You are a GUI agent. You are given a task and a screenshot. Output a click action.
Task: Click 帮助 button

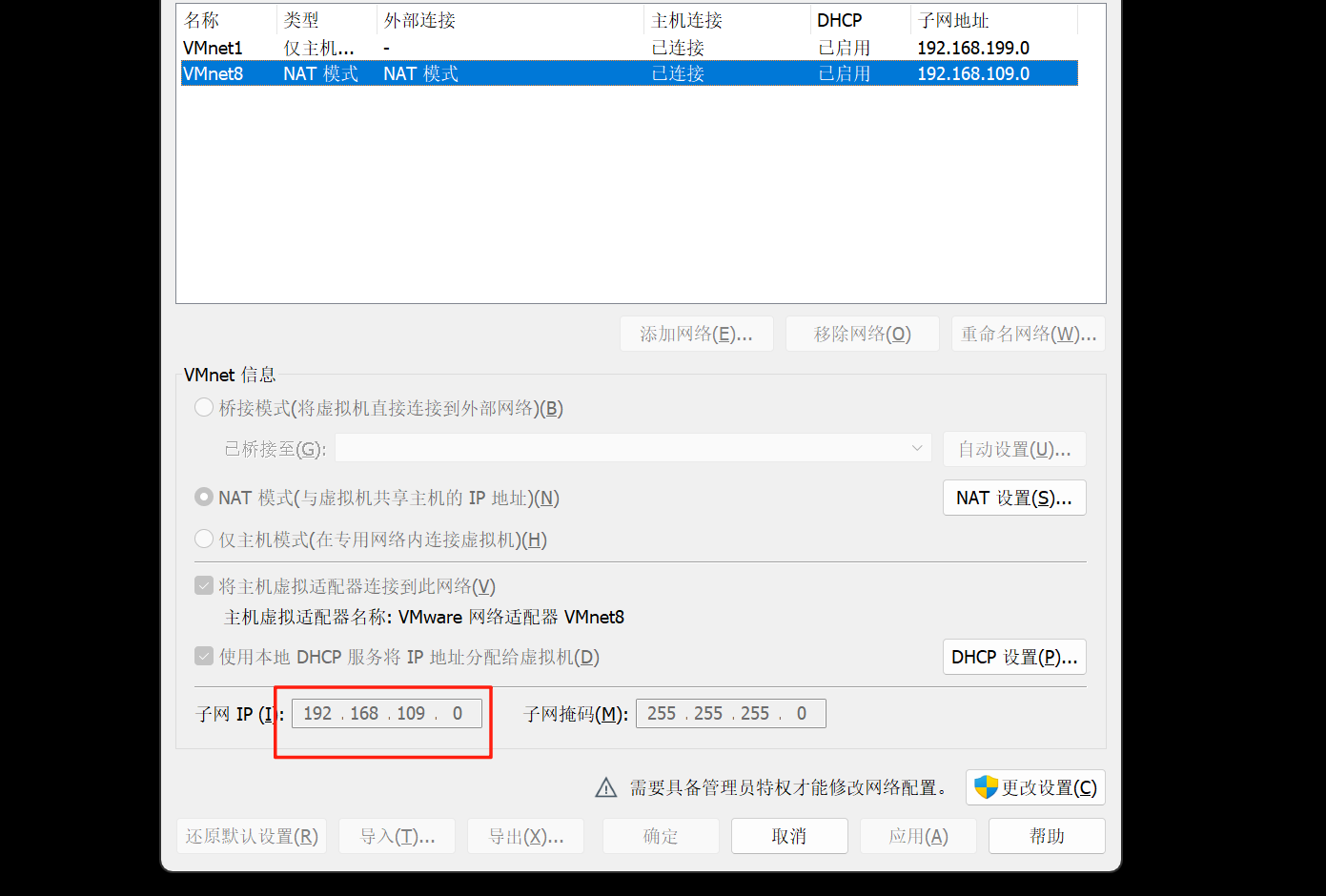pyautogui.click(x=1047, y=836)
